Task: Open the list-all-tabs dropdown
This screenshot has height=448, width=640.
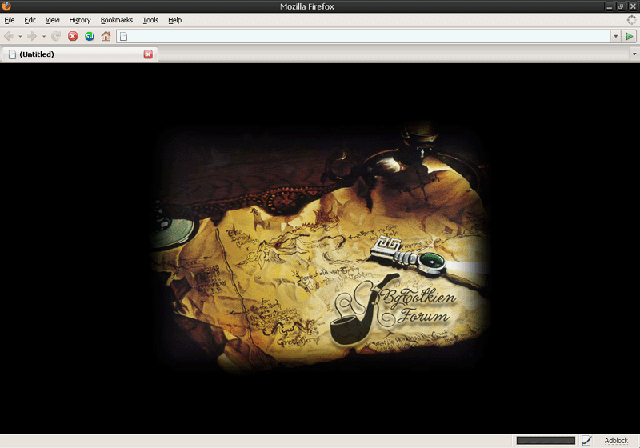Action: pyautogui.click(x=634, y=54)
